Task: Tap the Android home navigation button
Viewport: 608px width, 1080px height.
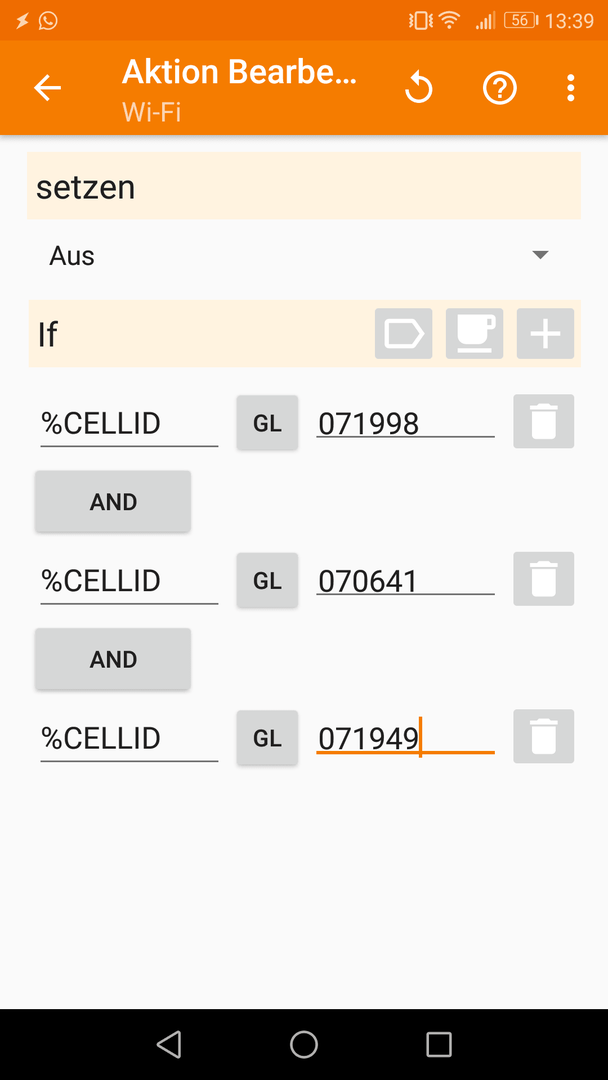Action: pos(304,1044)
